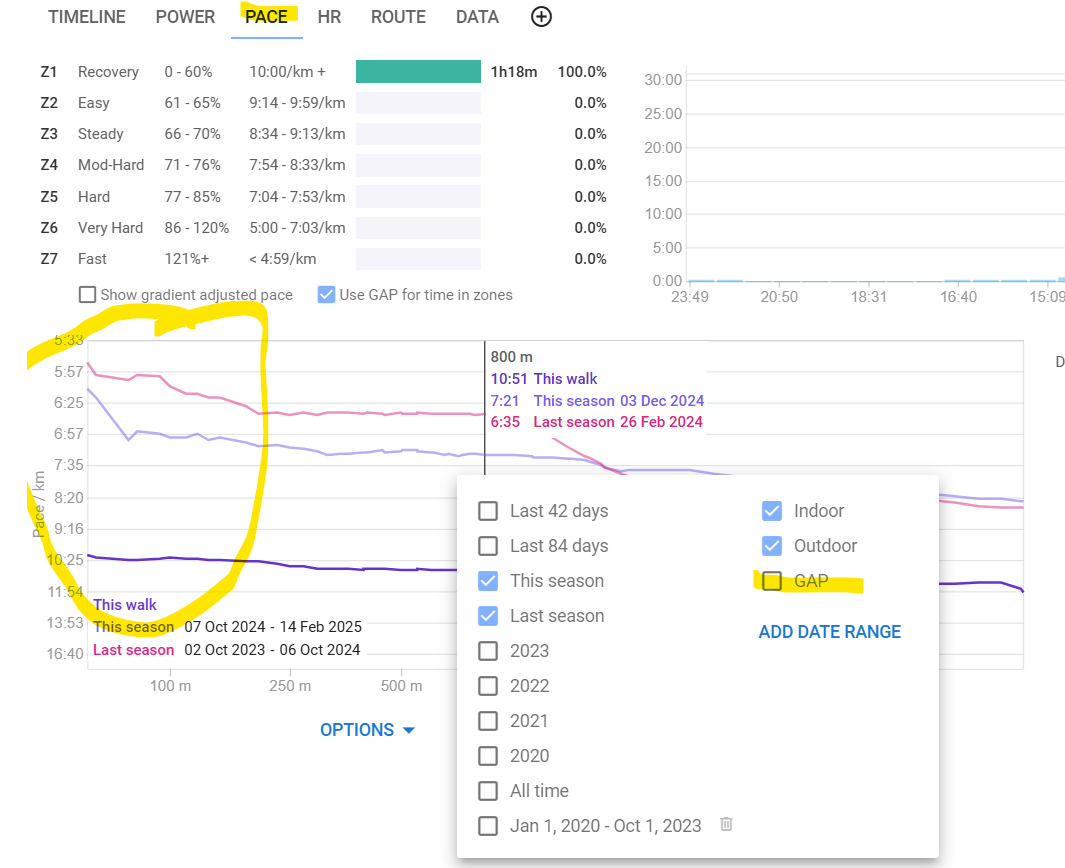This screenshot has width=1065, height=868.
Task: Open the OPTIONS dropdown
Action: (367, 729)
